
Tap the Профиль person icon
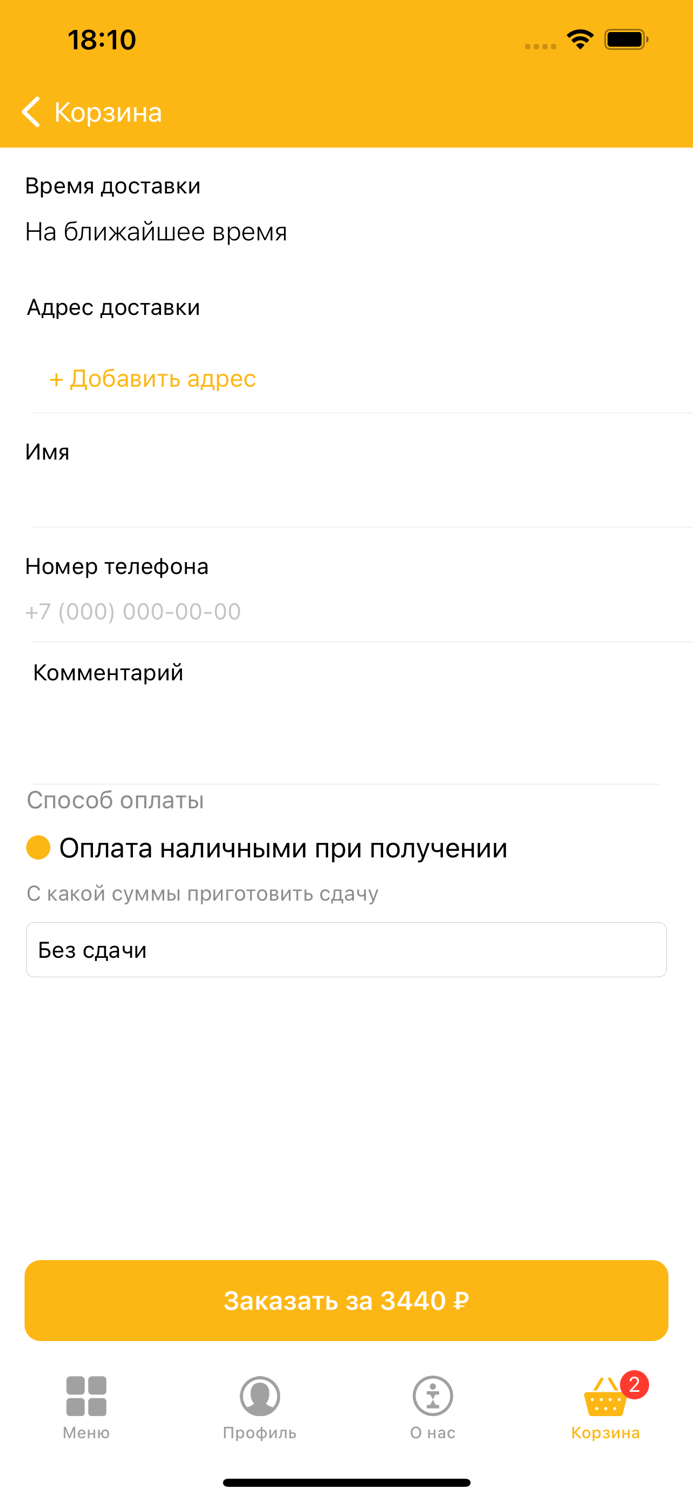click(259, 1395)
